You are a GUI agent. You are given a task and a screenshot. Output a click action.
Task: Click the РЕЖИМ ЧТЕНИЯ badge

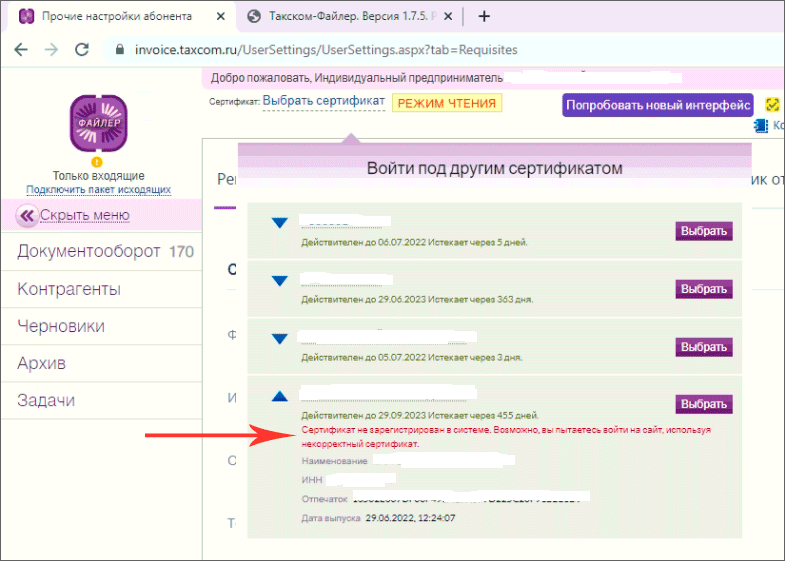447,103
